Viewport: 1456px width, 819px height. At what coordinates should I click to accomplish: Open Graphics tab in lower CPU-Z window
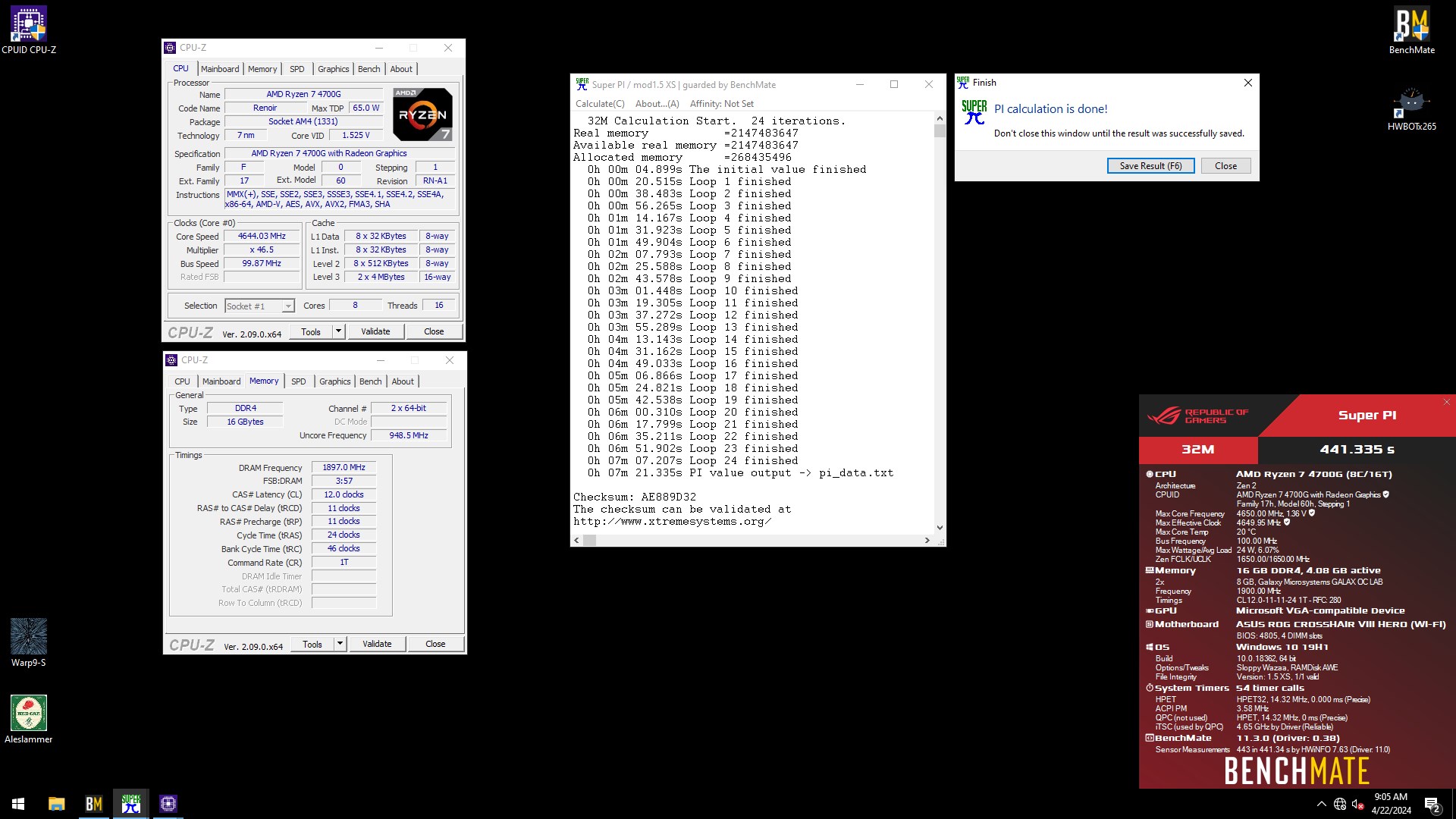pos(335,381)
